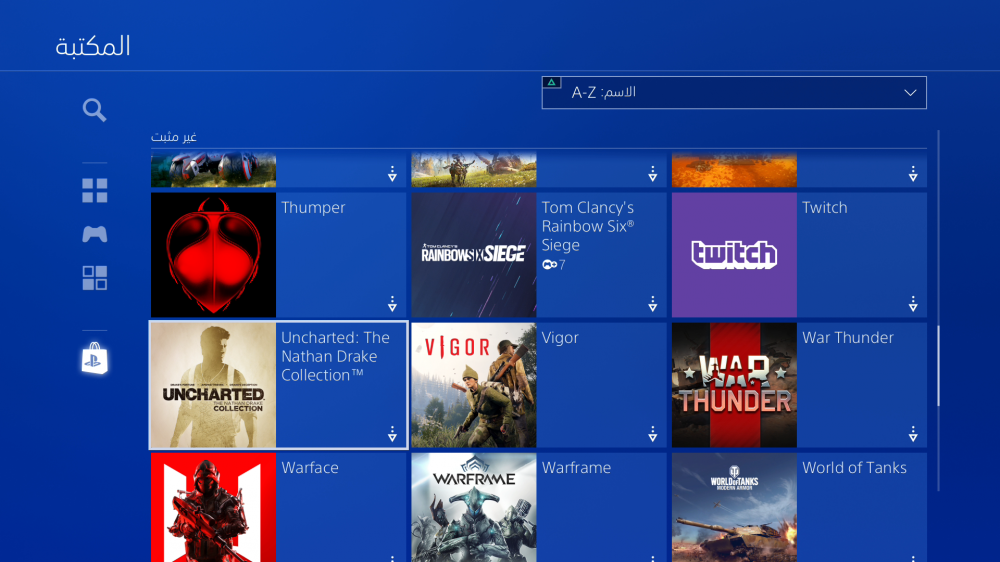Open Uncharted: The Nathan Drake Collection cover
The image size is (1000, 562).
coord(213,385)
